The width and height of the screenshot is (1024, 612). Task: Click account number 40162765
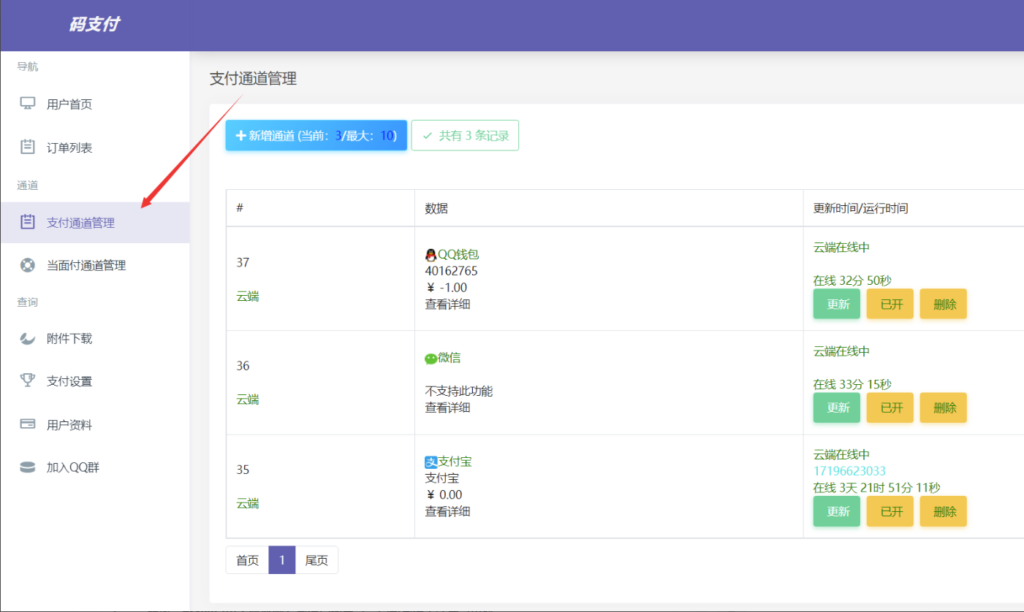pos(451,271)
